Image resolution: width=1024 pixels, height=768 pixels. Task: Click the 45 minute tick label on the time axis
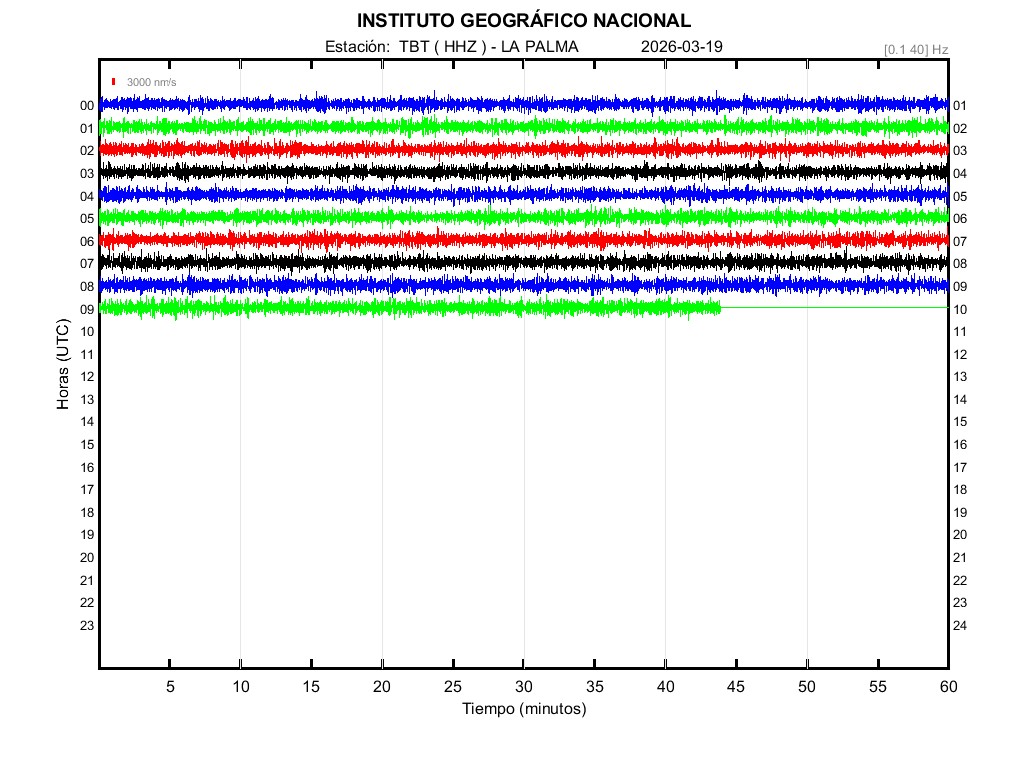[736, 686]
